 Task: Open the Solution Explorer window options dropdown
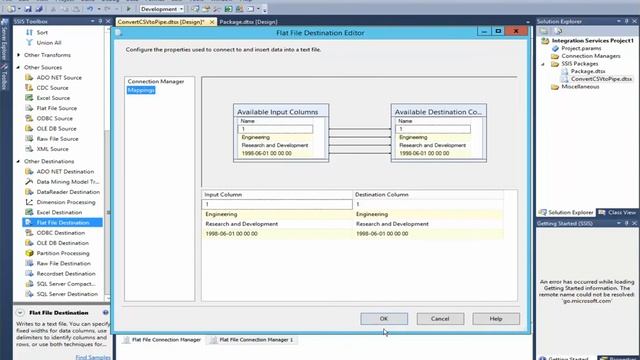click(x=619, y=21)
